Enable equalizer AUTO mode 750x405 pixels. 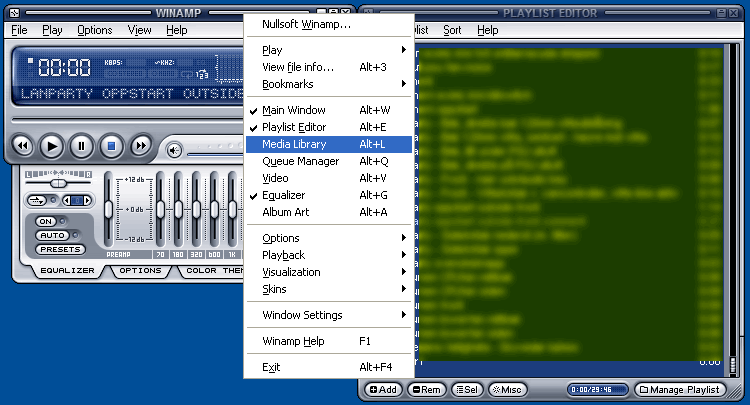53,235
